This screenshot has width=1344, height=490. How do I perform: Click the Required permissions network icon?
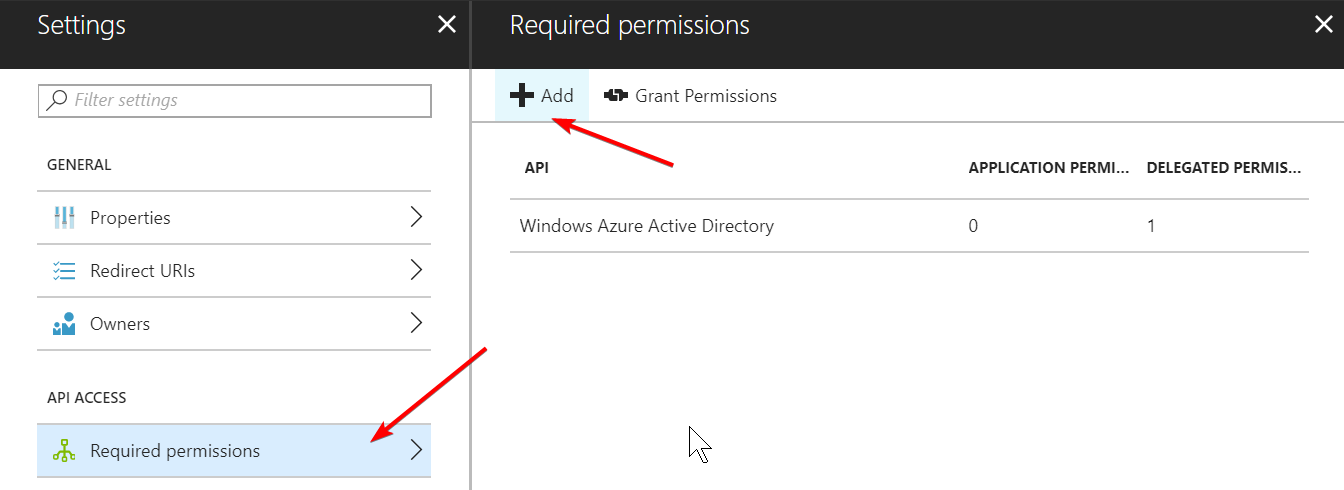64,451
